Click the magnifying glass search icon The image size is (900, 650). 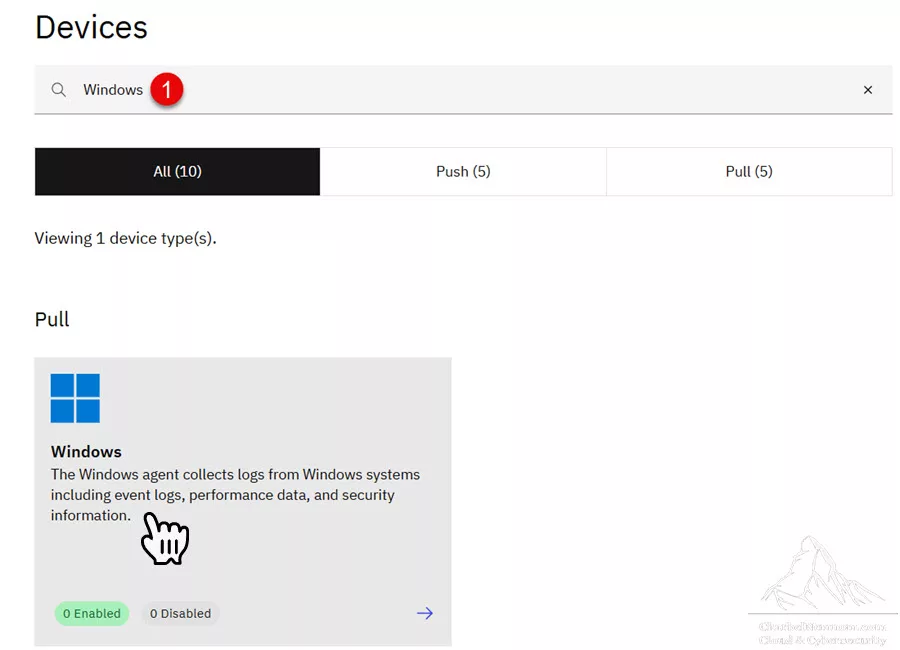pos(59,90)
